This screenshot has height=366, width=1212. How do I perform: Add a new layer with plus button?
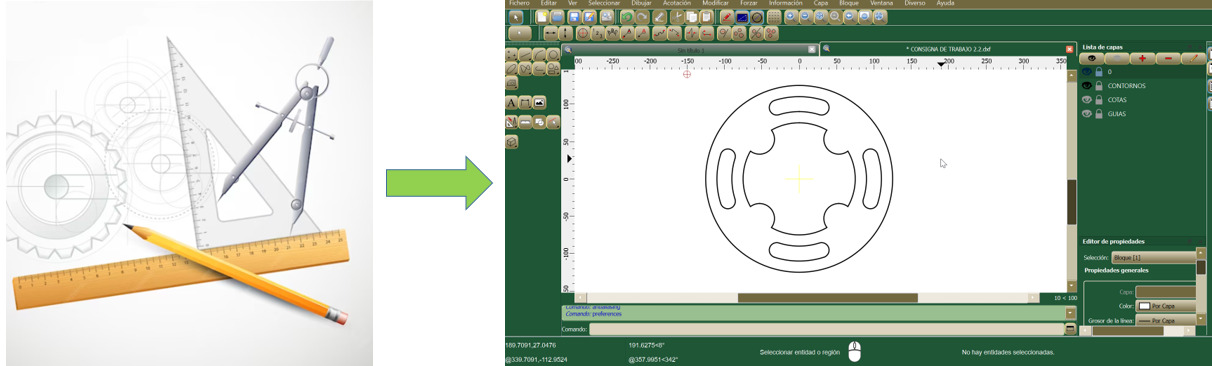coord(1142,59)
